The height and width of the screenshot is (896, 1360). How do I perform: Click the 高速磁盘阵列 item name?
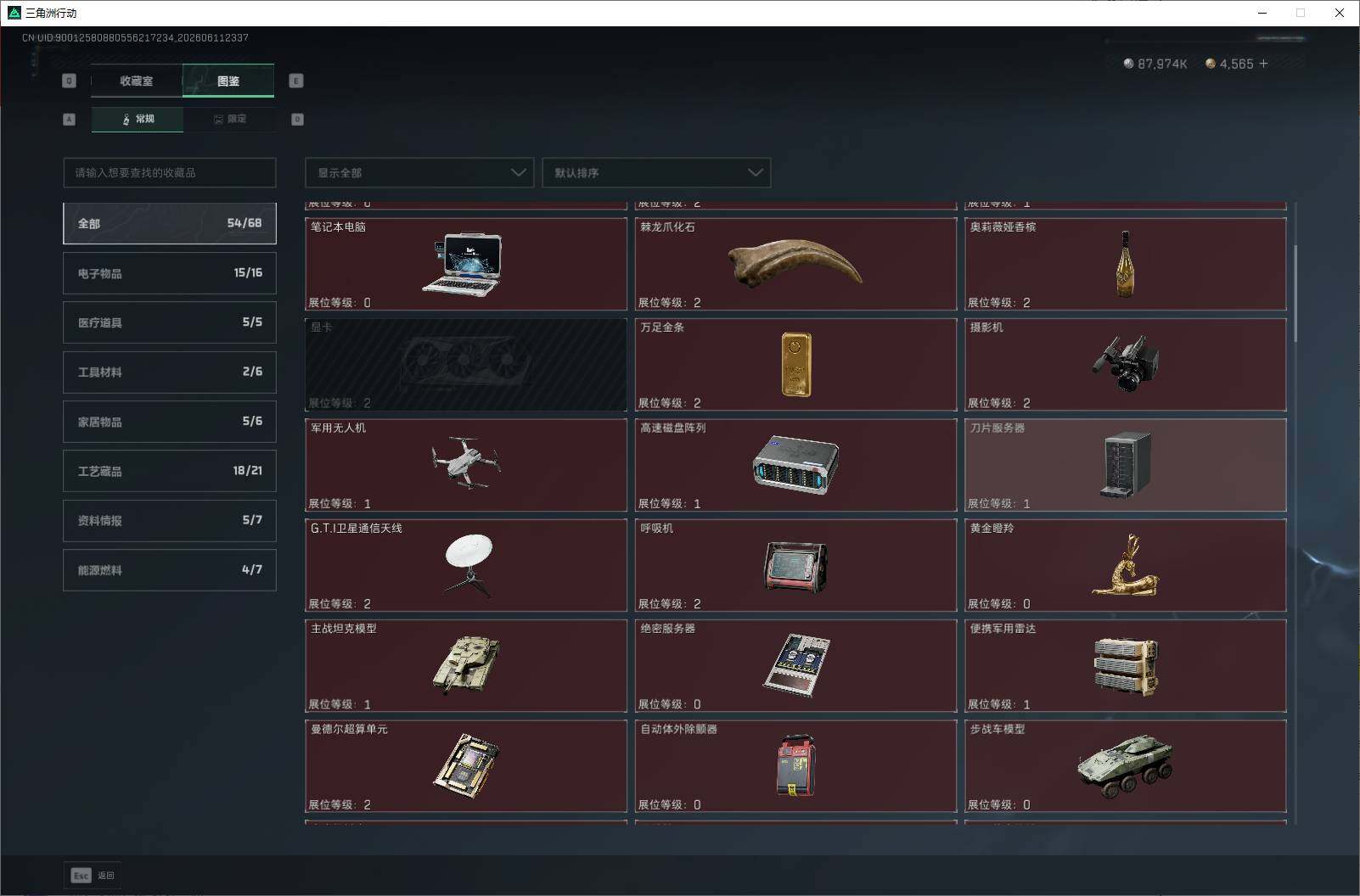coord(673,428)
